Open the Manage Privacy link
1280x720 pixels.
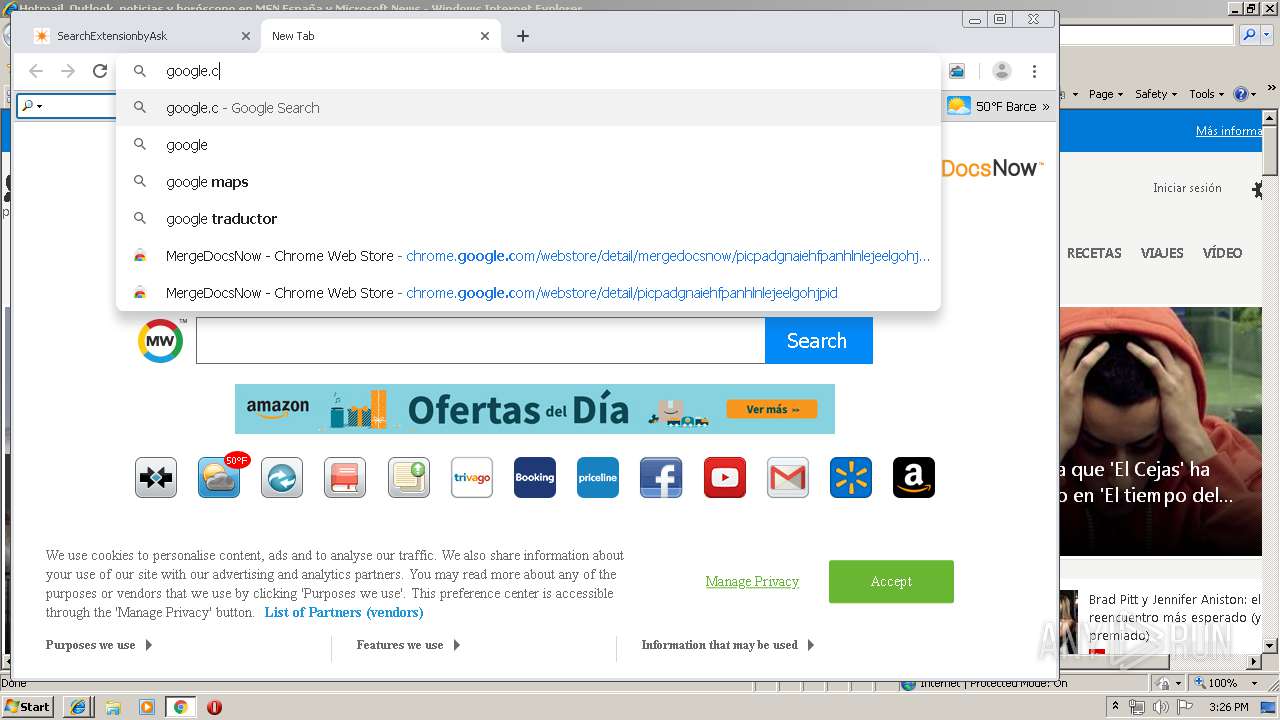(x=752, y=582)
